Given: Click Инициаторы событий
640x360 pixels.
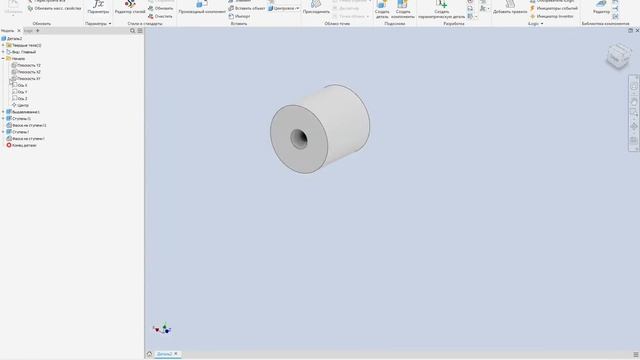Looking at the screenshot, I should tap(554, 9).
